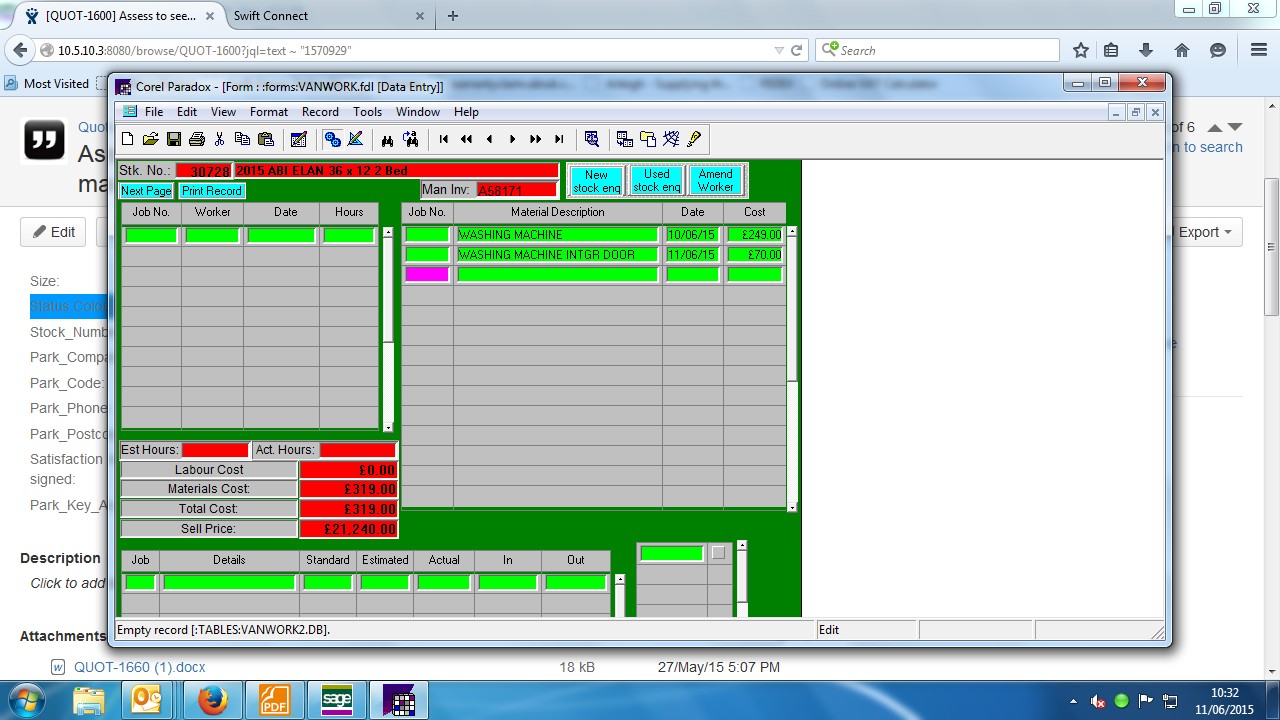Click the Save diskette icon

tap(174, 139)
